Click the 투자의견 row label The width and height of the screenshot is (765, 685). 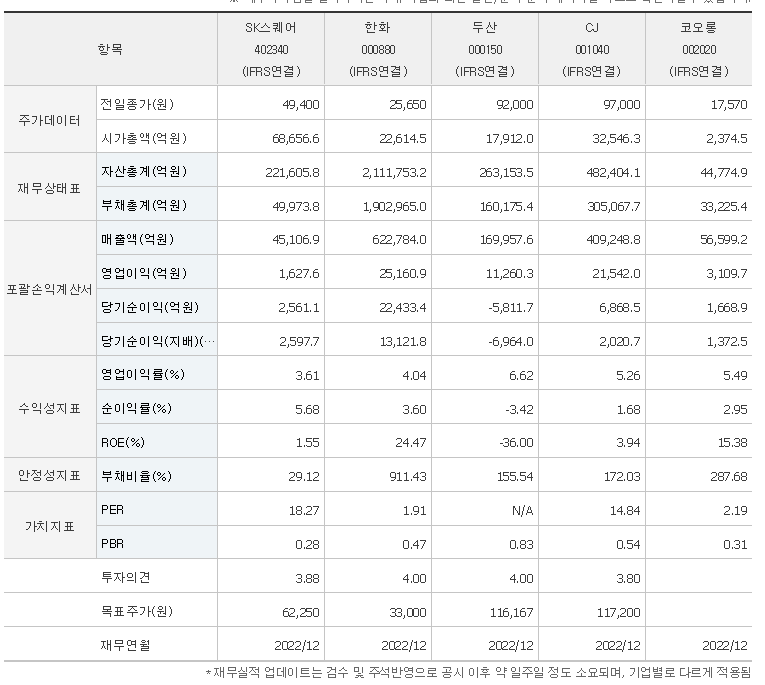coord(125,577)
